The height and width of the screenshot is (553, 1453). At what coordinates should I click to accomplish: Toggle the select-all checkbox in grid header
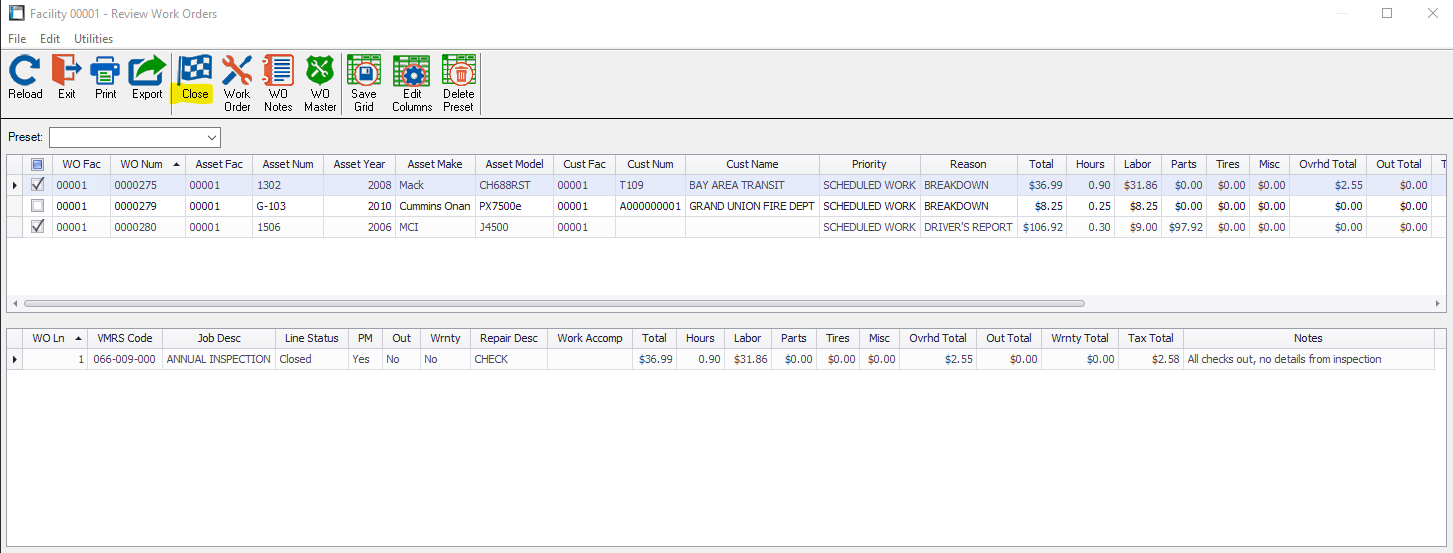[38, 164]
